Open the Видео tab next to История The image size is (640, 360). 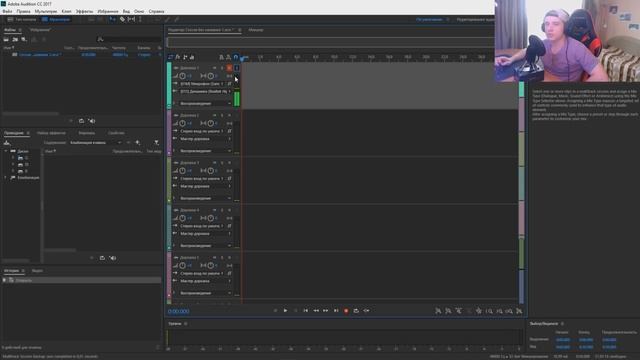point(37,271)
